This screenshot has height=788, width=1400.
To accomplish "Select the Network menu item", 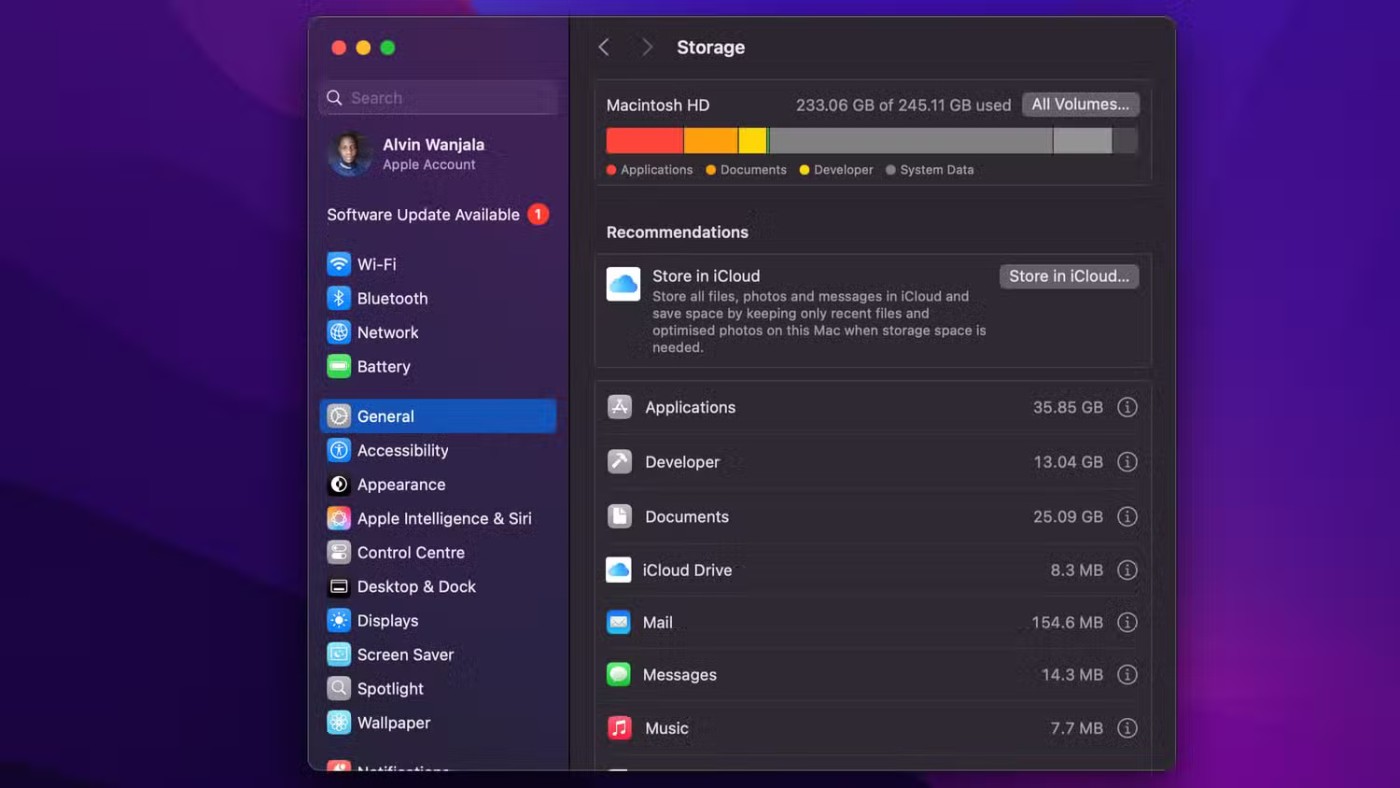I will pos(388,332).
